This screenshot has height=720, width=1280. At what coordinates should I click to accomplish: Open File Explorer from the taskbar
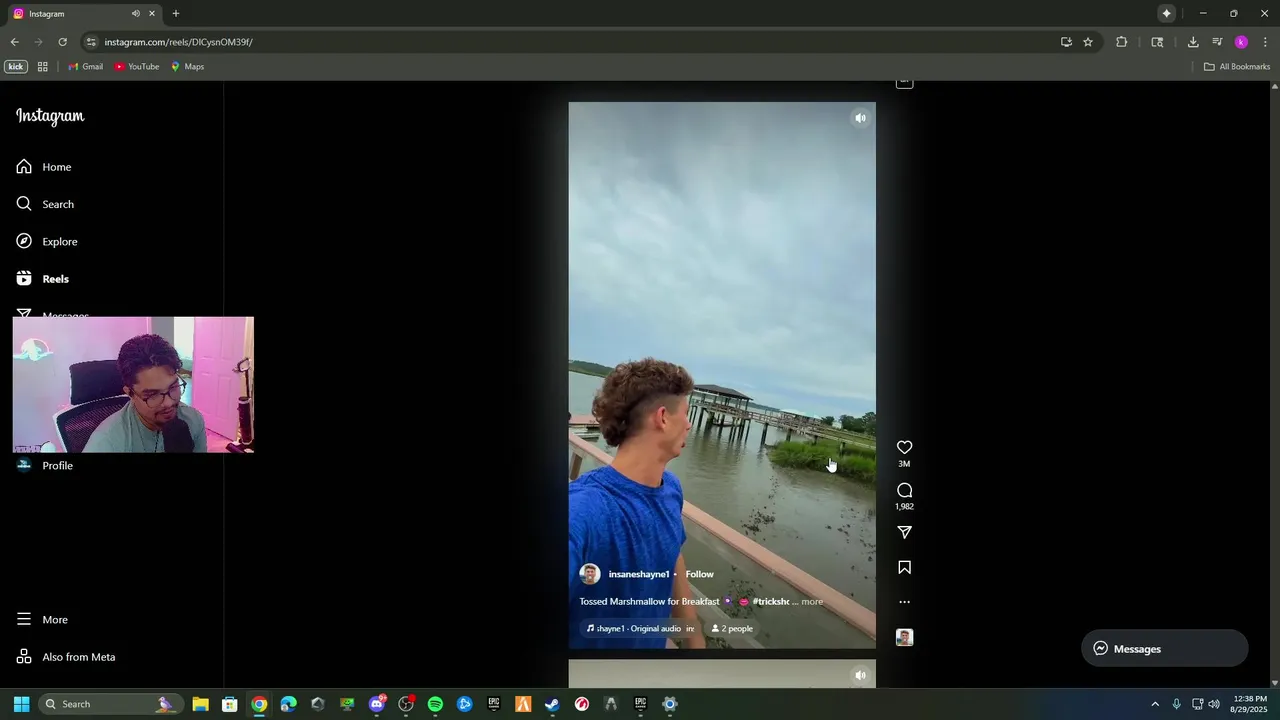200,704
